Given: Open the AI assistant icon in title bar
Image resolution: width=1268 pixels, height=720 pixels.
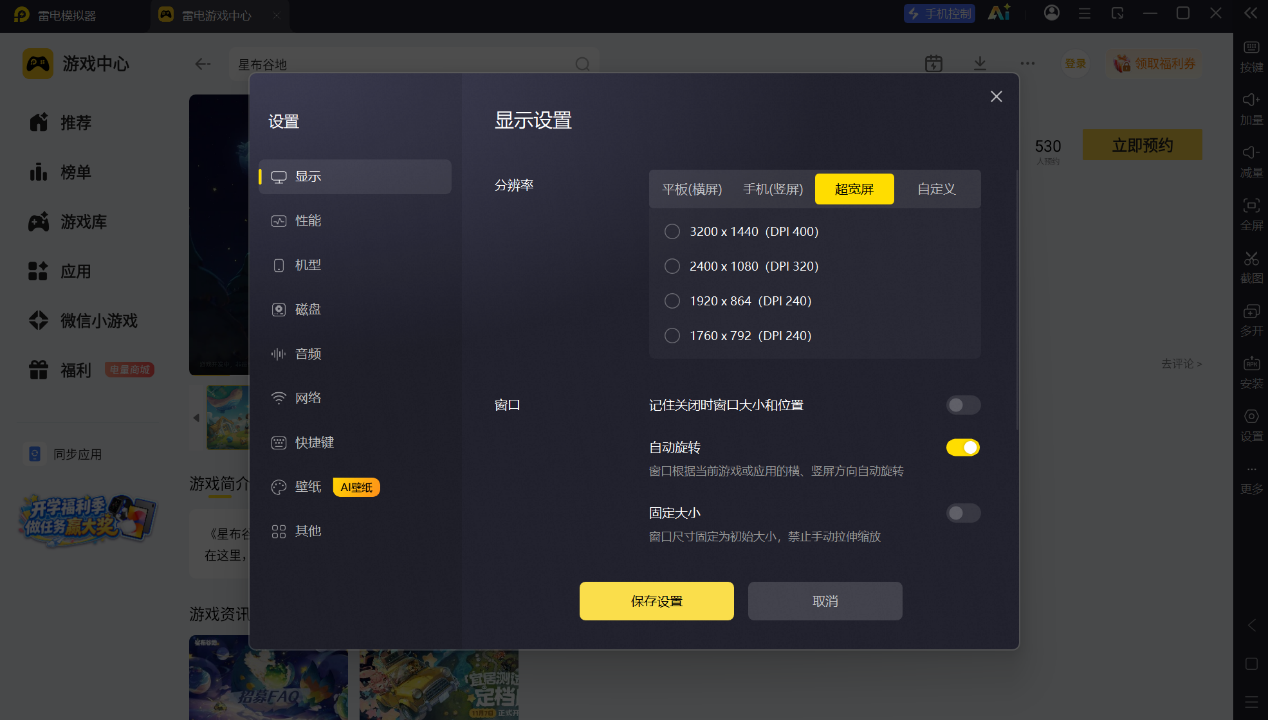Looking at the screenshot, I should [x=998, y=13].
